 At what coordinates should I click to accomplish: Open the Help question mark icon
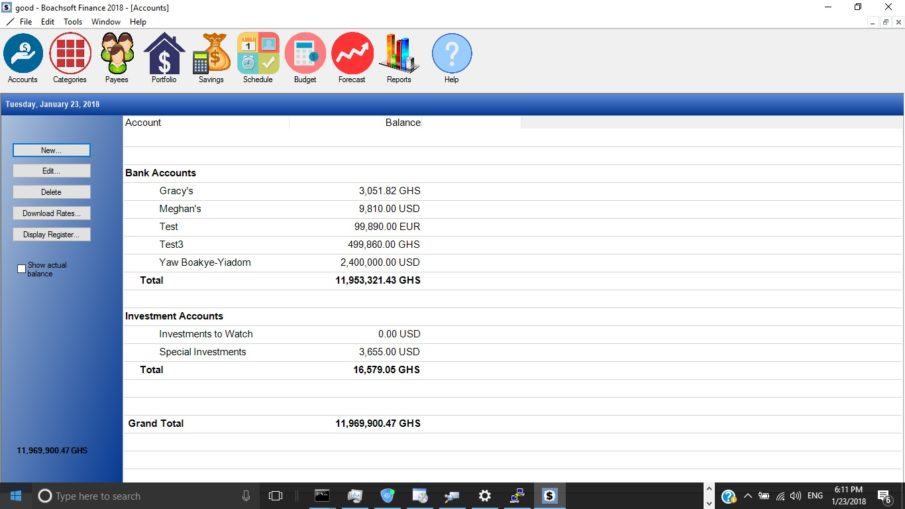pyautogui.click(x=451, y=53)
